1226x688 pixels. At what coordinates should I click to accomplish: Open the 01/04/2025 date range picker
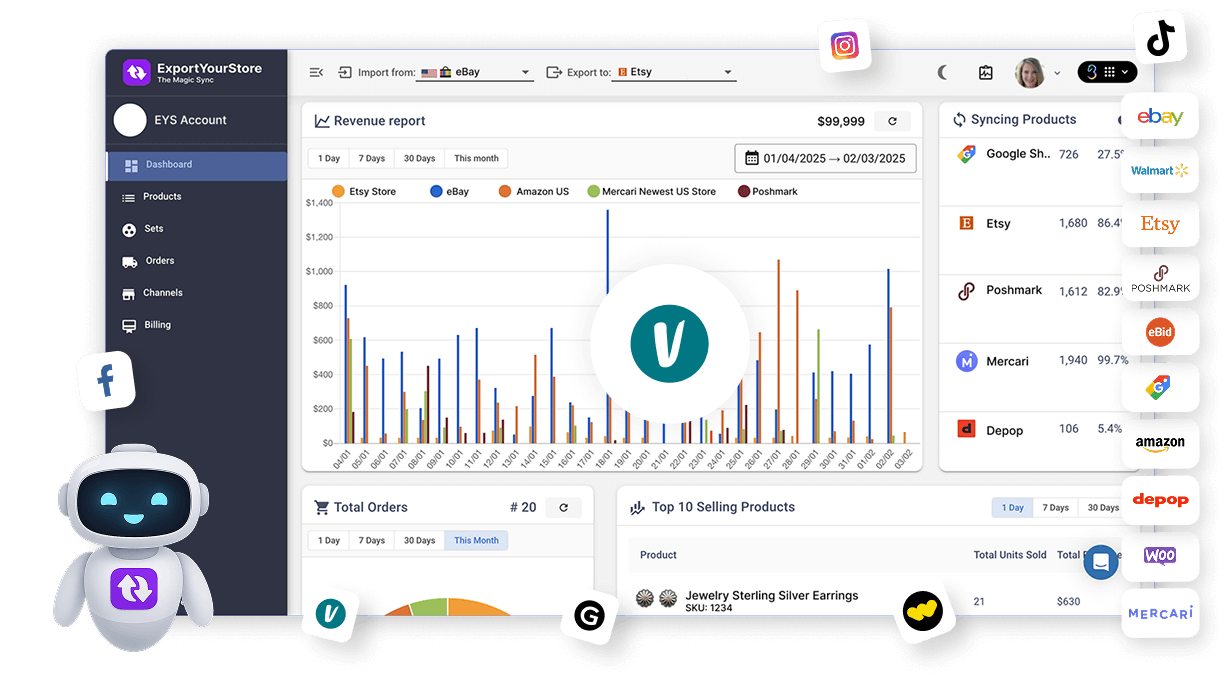[x=826, y=158]
